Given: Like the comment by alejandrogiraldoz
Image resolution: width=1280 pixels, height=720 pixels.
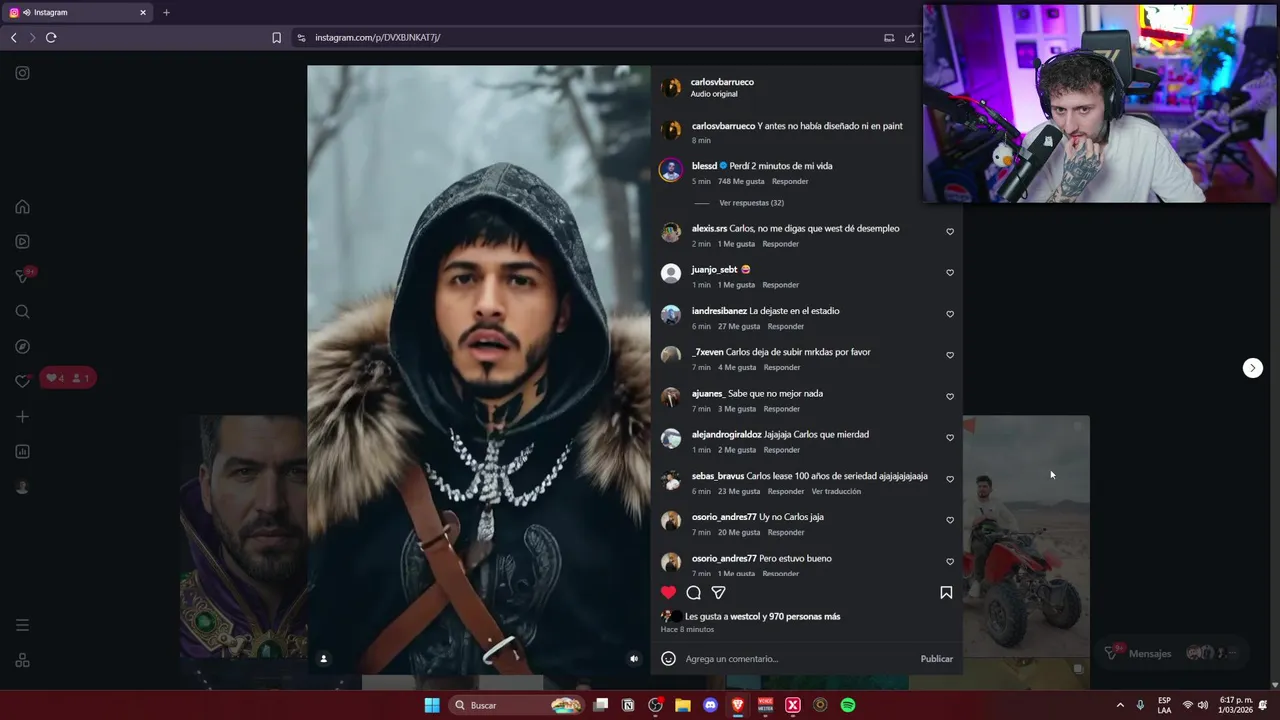Looking at the screenshot, I should pos(950,437).
